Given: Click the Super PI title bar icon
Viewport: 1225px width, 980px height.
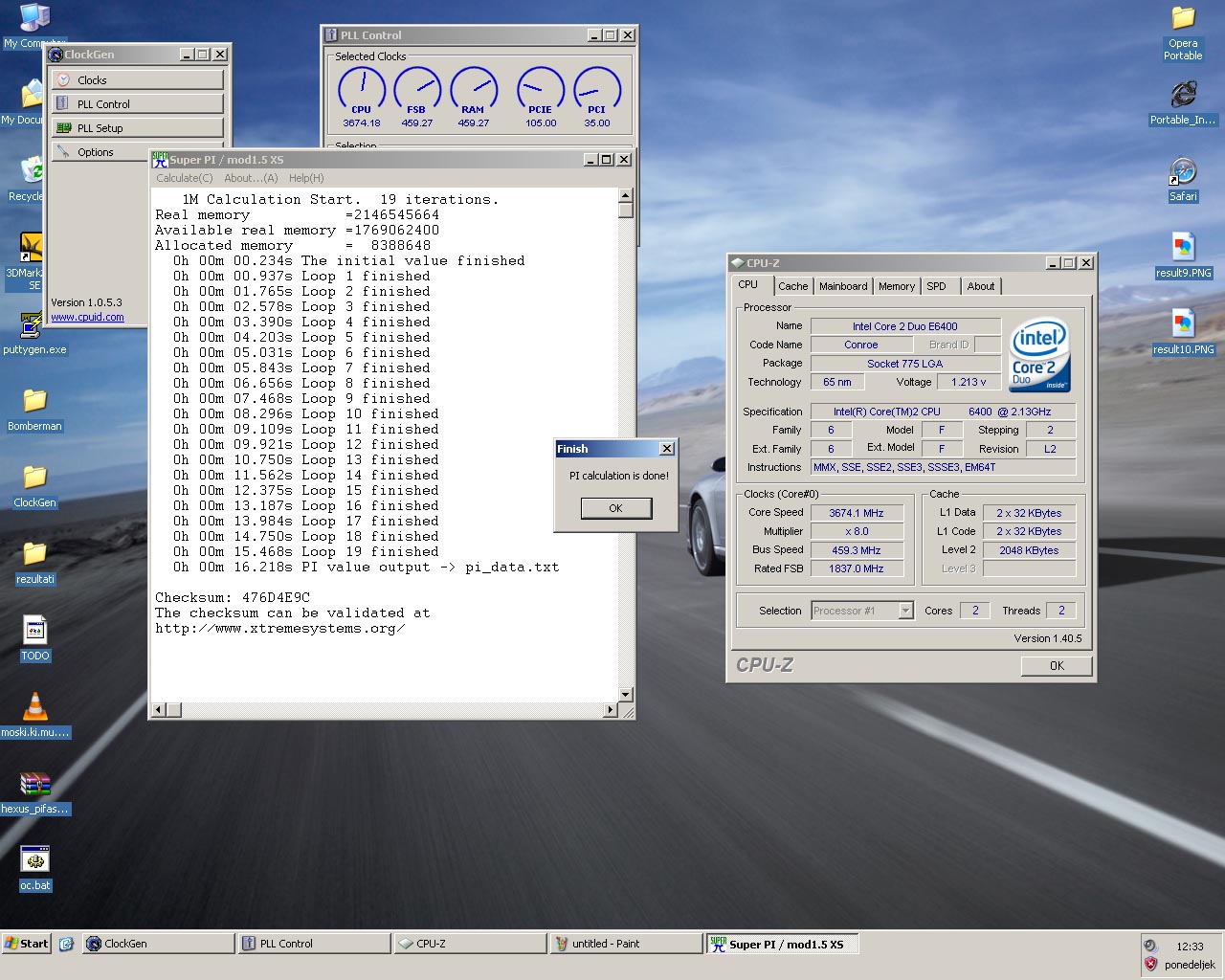Looking at the screenshot, I should coord(160,160).
